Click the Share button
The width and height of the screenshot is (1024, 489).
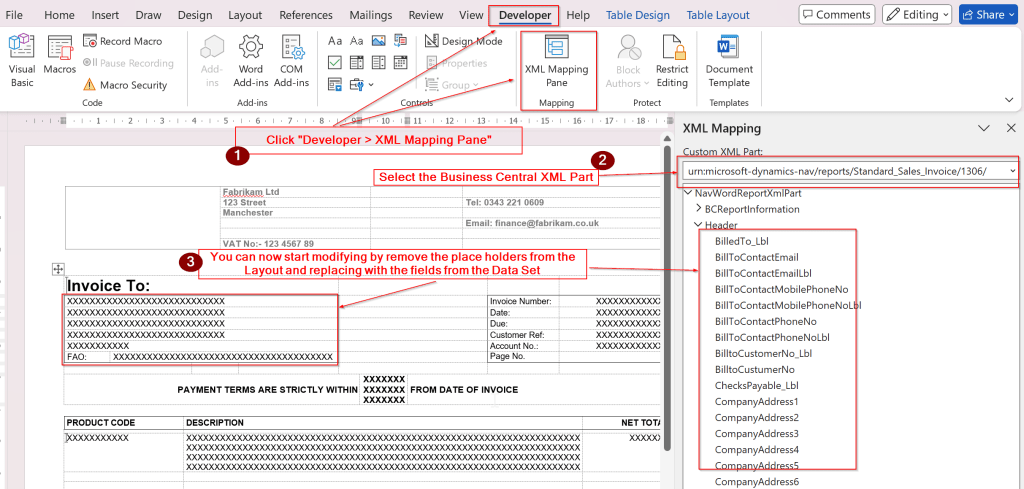988,14
